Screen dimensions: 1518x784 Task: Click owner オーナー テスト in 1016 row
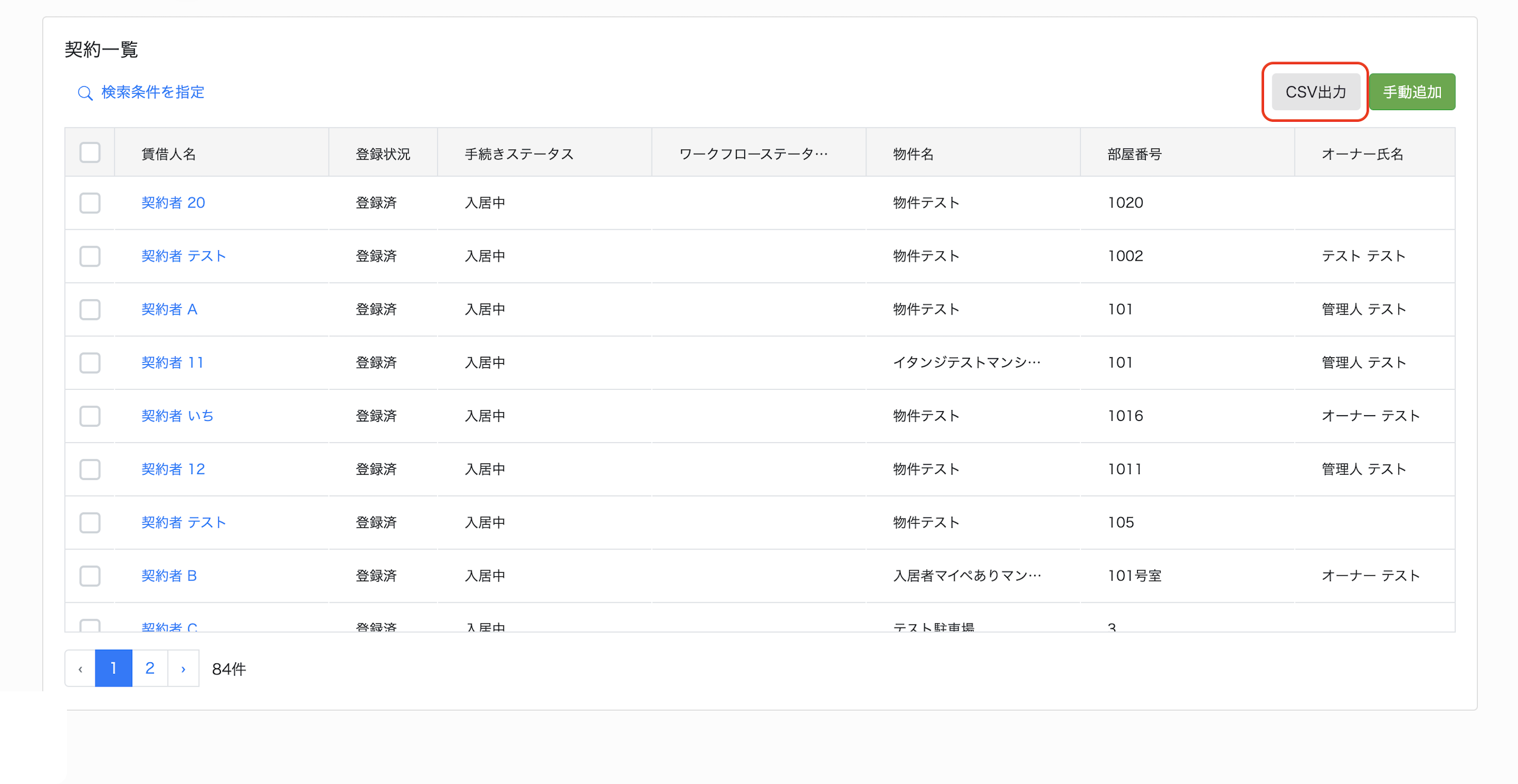[1370, 416]
